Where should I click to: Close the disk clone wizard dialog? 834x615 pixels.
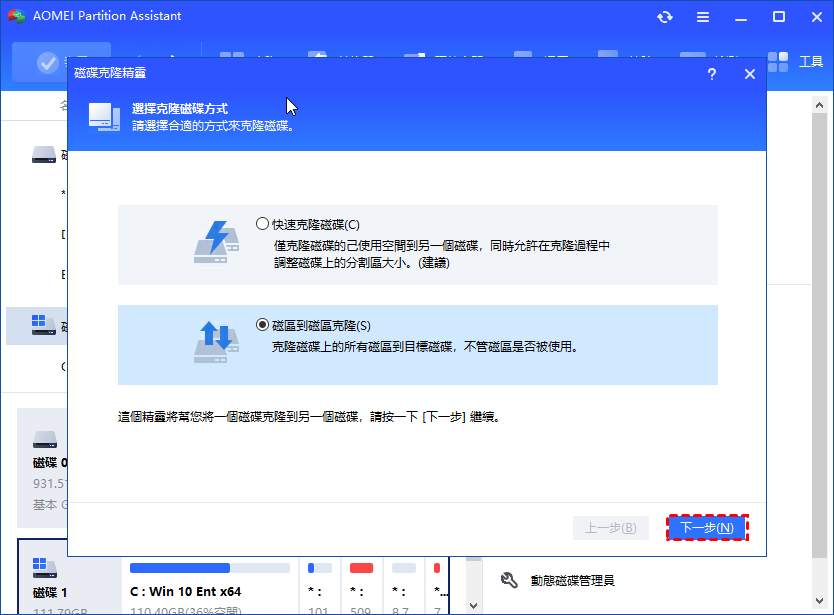(750, 74)
